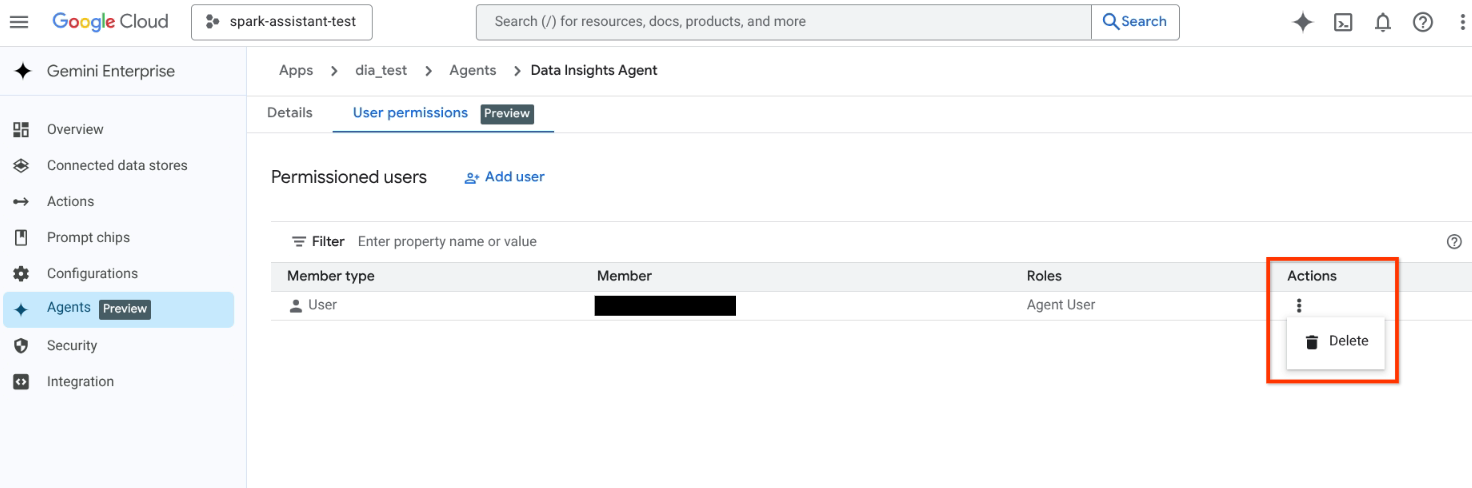Open the help question mark menu
The height and width of the screenshot is (488, 1472).
1422,22
